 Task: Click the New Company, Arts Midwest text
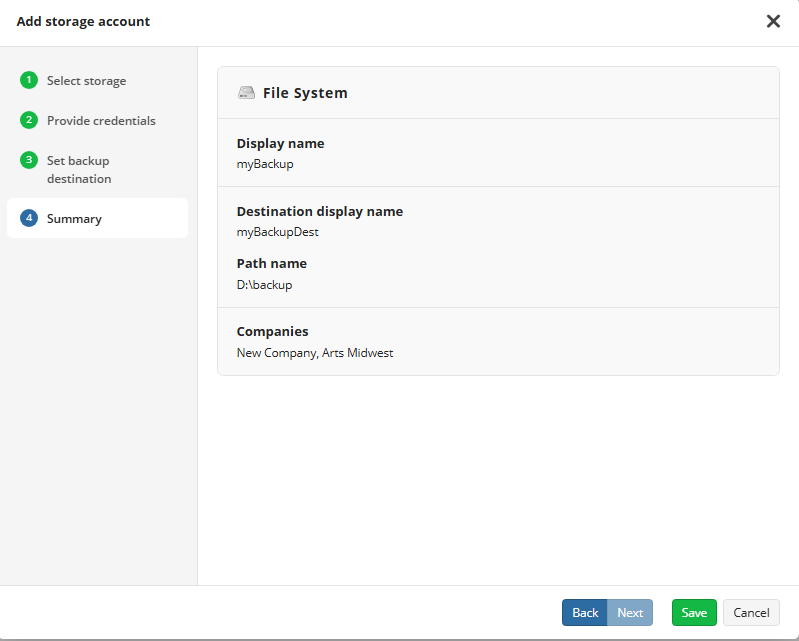[x=315, y=353]
